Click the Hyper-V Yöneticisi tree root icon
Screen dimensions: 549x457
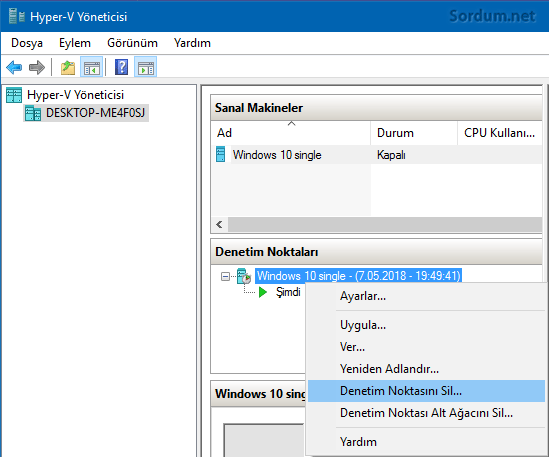[x=14, y=95]
